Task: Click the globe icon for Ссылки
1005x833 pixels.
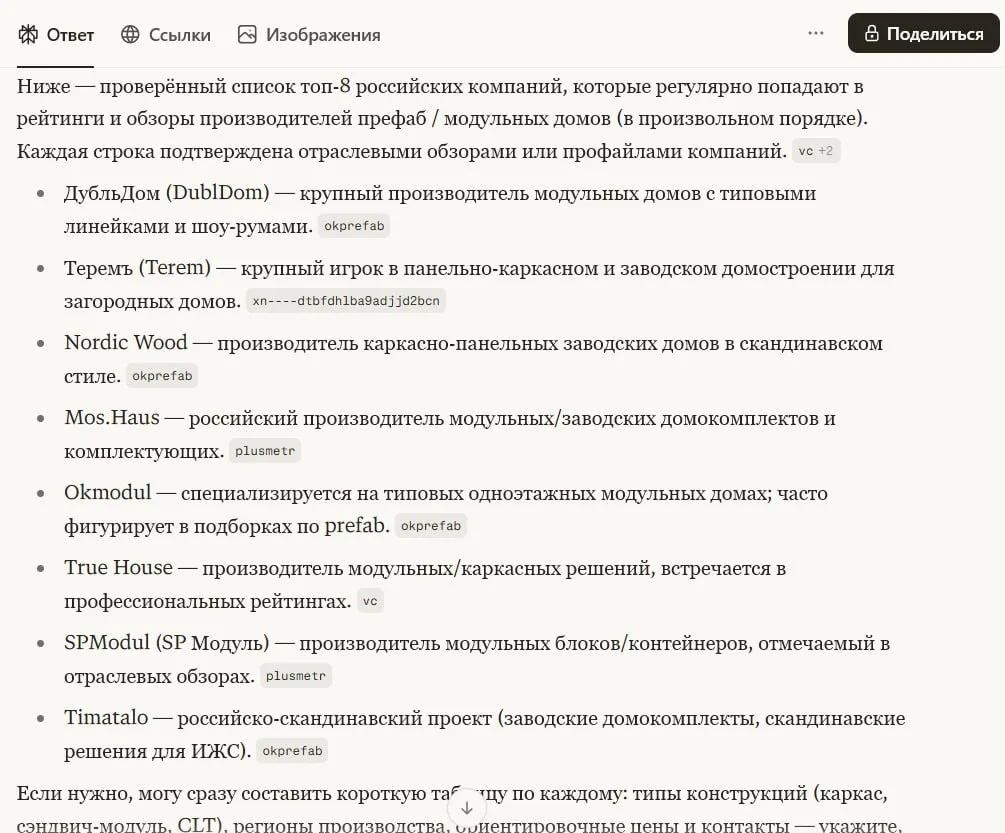Action: [x=130, y=35]
